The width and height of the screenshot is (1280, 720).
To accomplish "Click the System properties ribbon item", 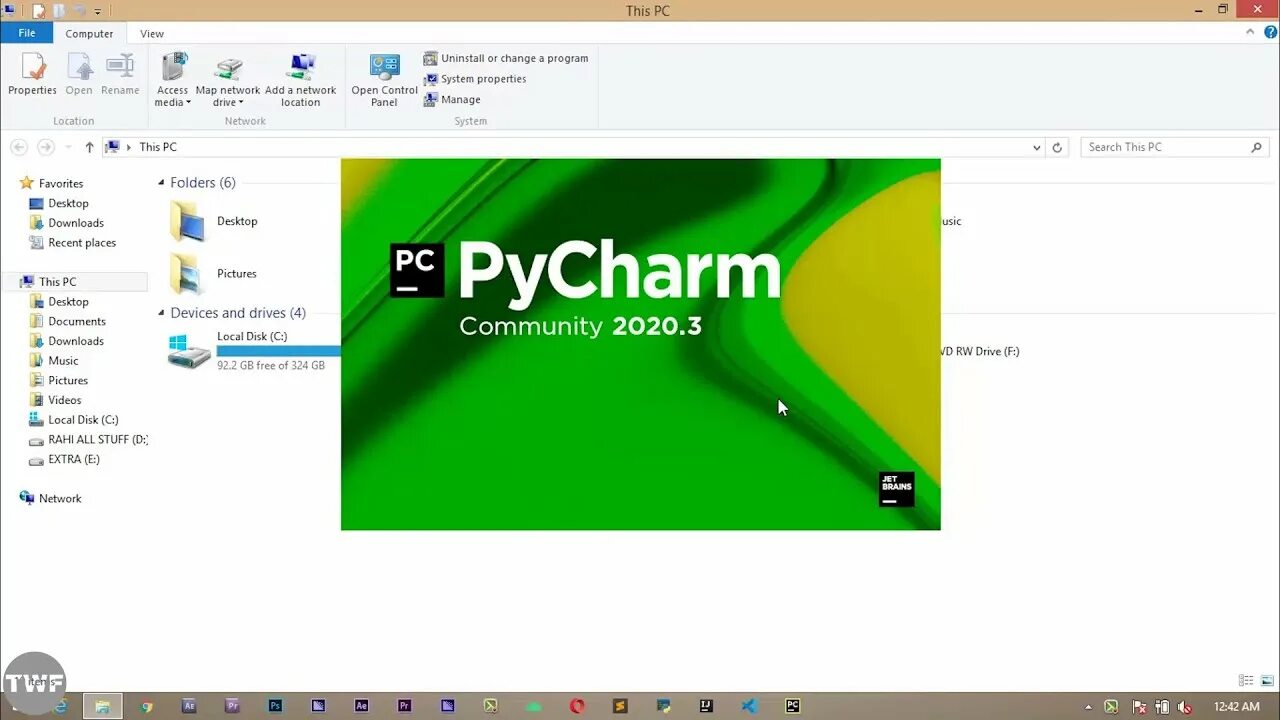I will coord(475,79).
